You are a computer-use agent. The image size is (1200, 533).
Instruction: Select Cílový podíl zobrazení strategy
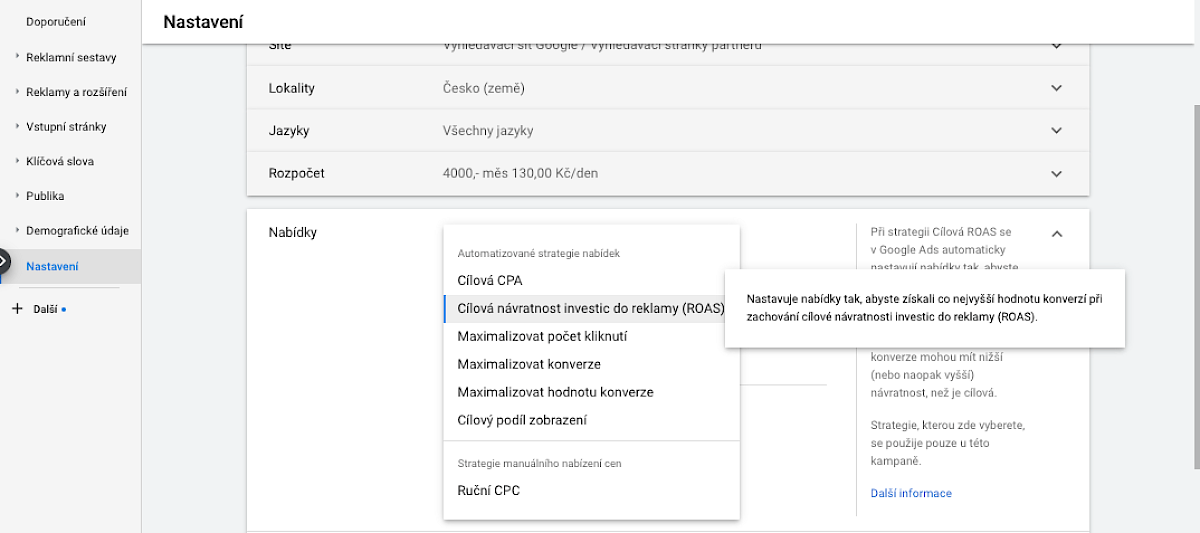click(x=522, y=420)
